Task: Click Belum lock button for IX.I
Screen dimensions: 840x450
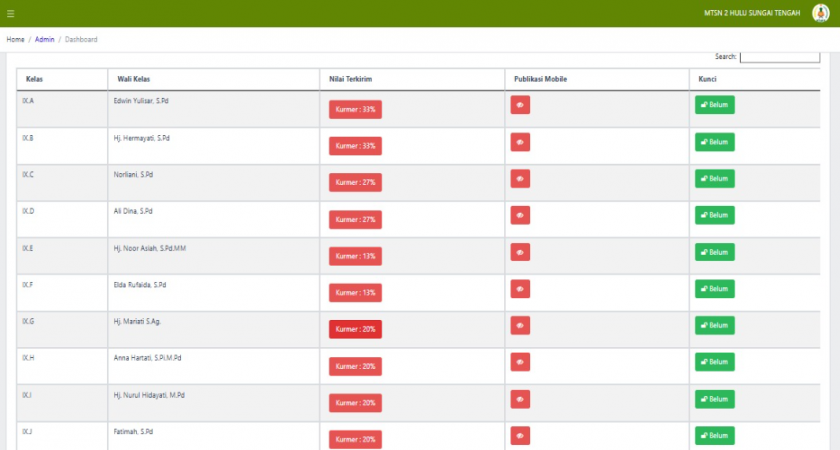Action: click(x=715, y=399)
